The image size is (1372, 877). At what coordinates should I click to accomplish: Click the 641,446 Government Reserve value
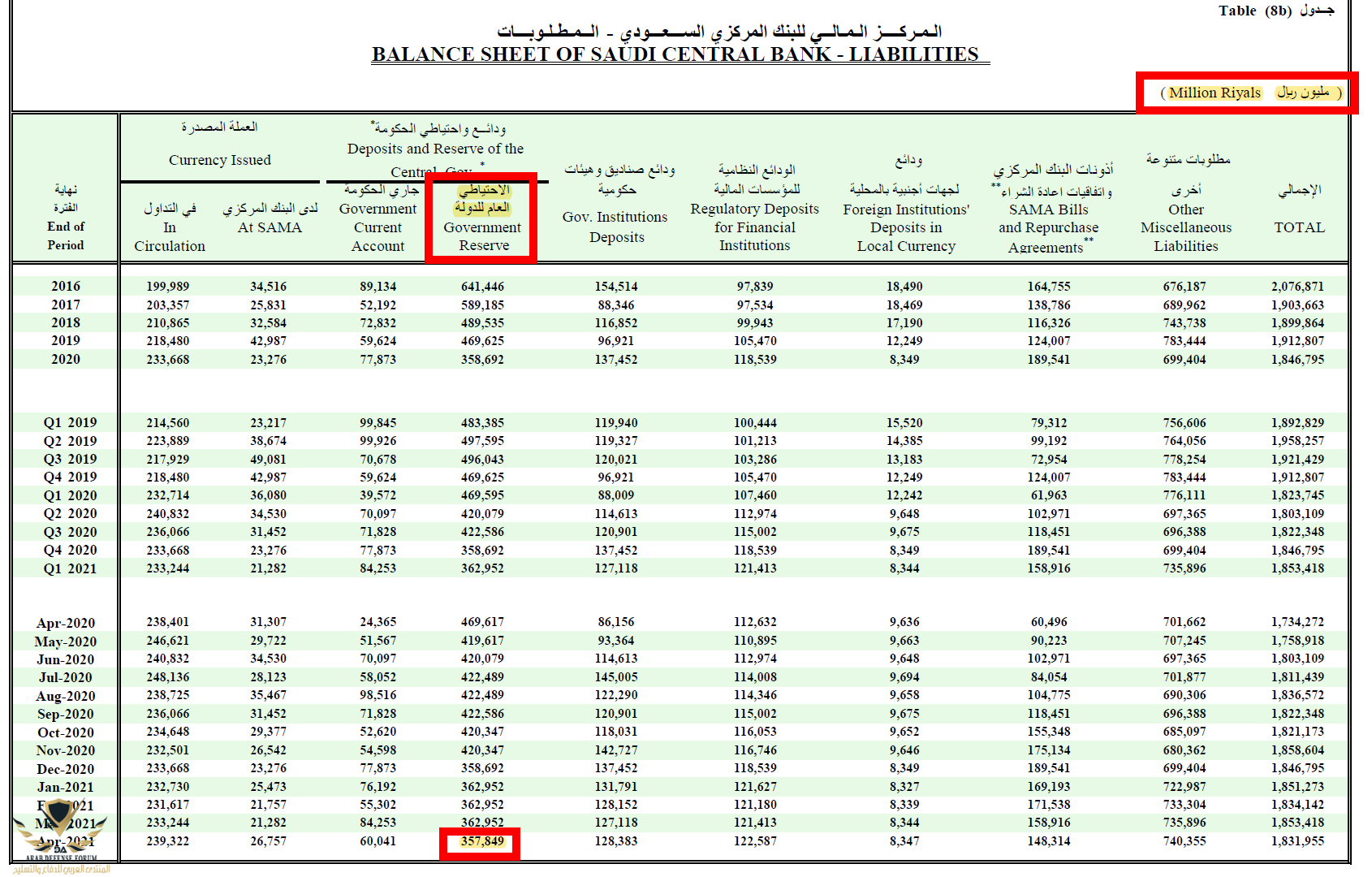pyautogui.click(x=482, y=286)
